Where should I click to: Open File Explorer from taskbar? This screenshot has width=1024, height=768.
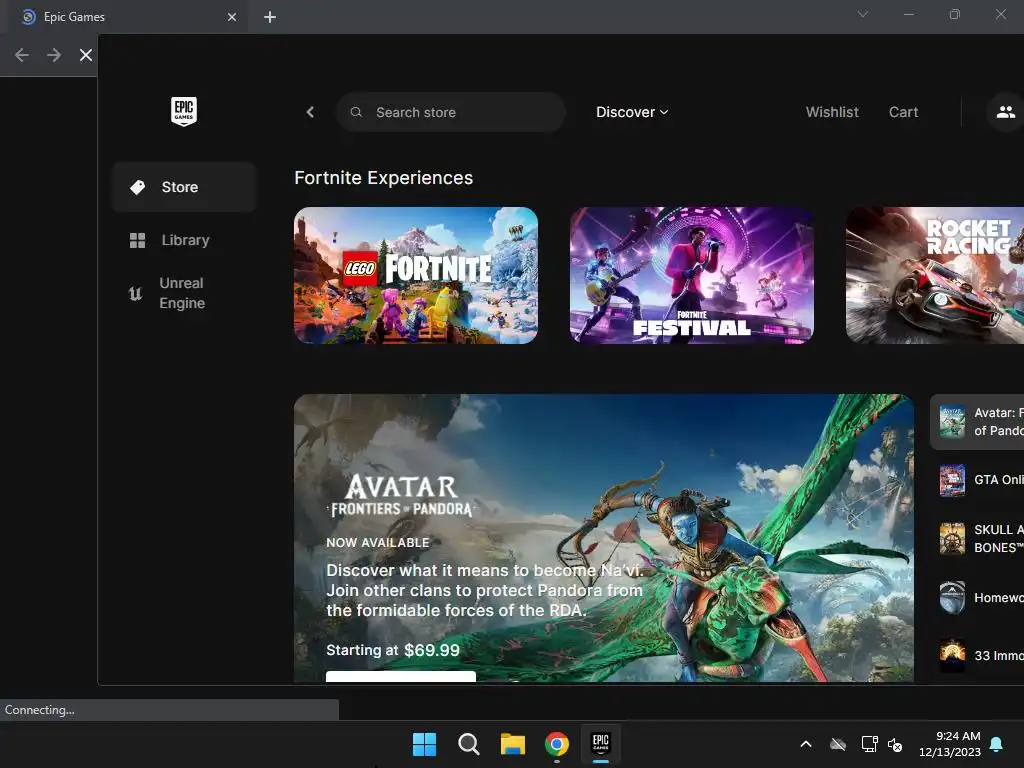point(513,744)
